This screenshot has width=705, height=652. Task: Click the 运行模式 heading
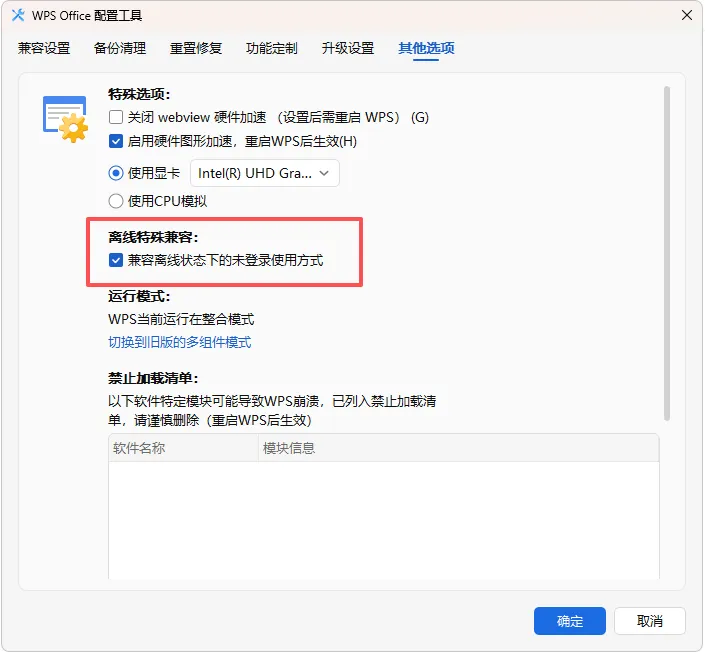tap(139, 296)
